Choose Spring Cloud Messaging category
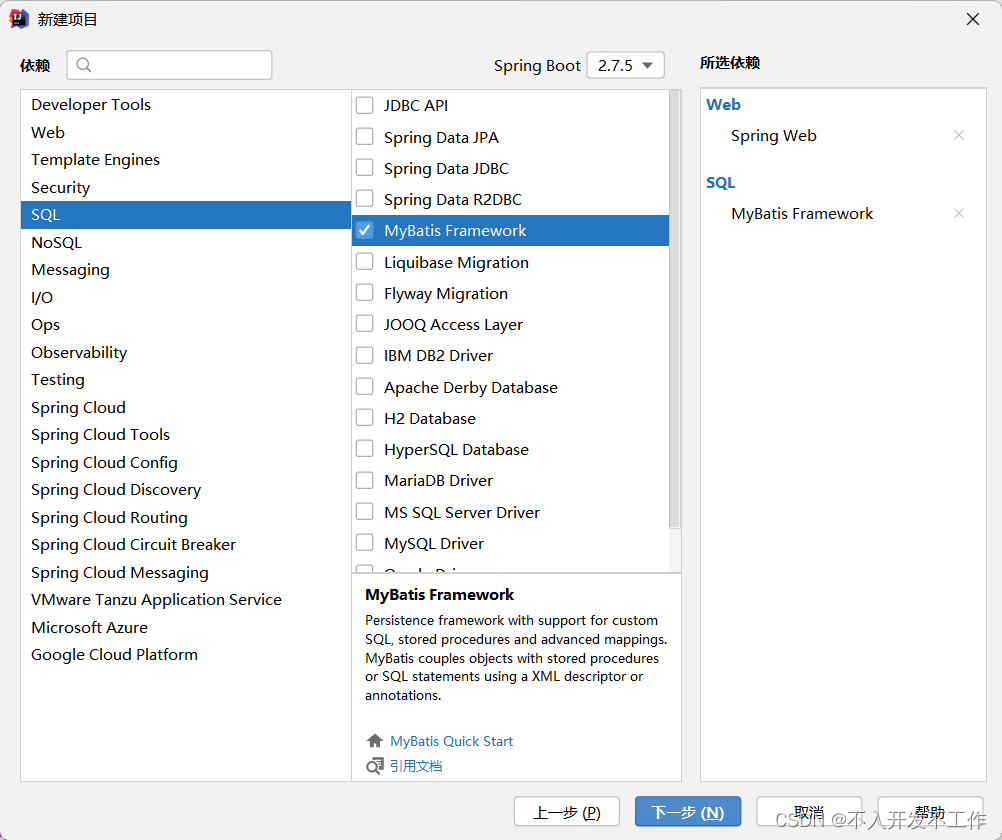1002x840 pixels. pyautogui.click(x=185, y=572)
